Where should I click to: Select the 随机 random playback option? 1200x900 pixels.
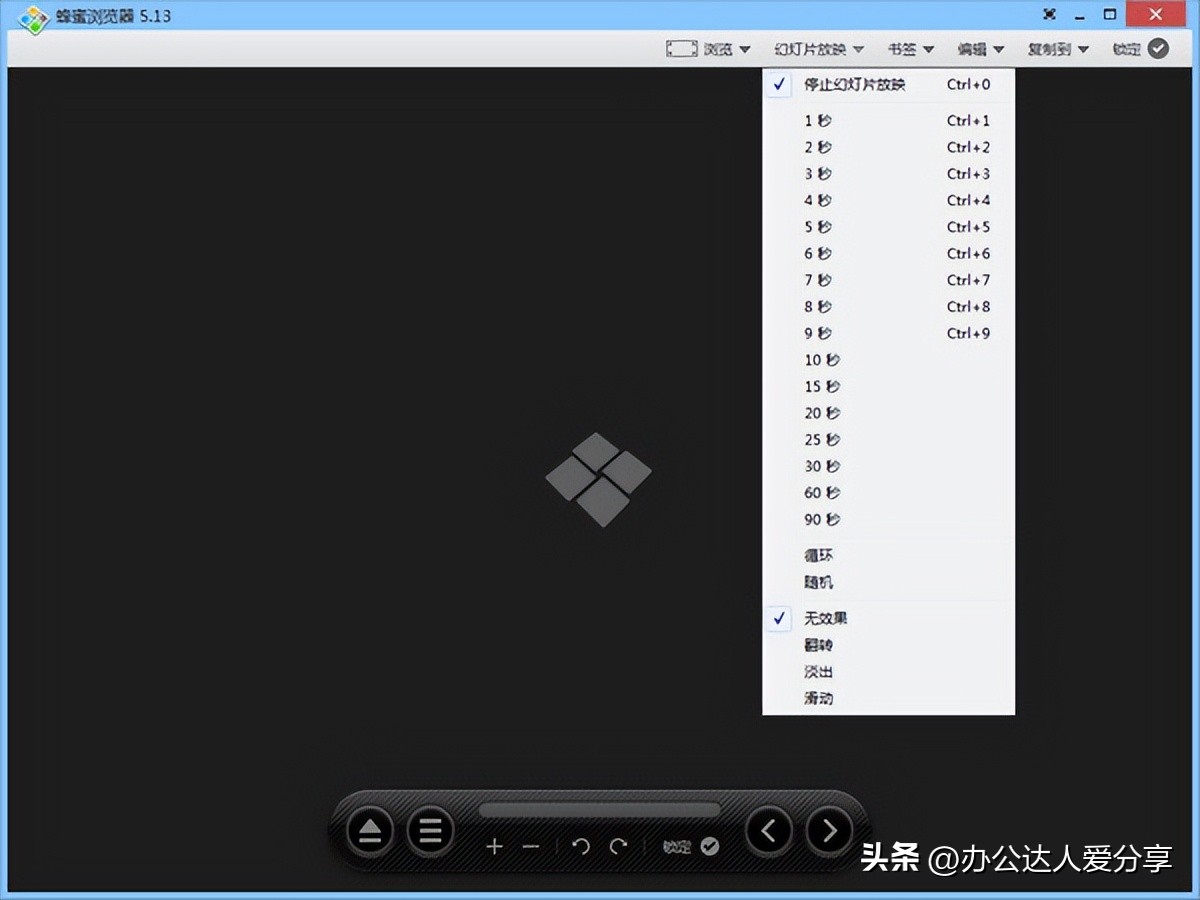[x=817, y=581]
